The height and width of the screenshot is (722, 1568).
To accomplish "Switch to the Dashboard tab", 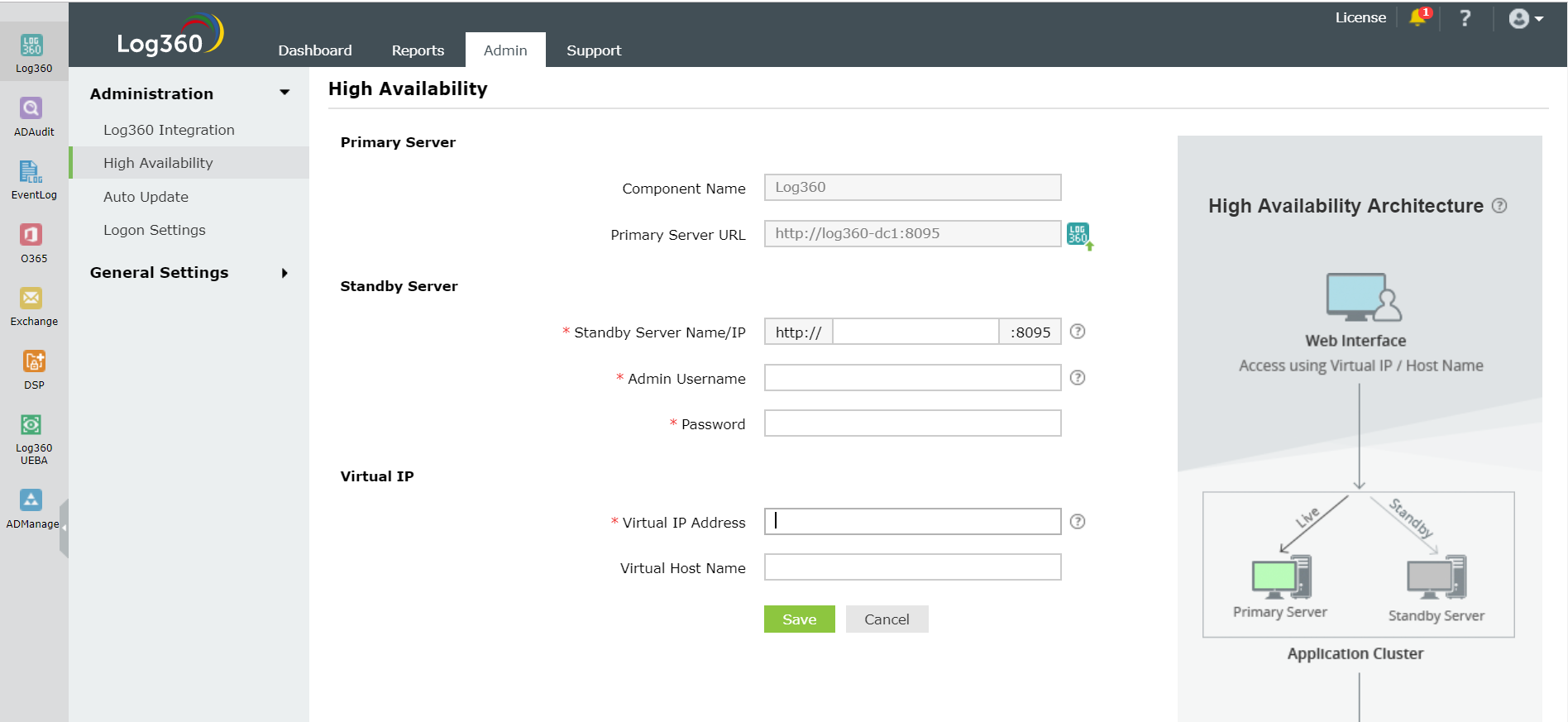I will click(315, 50).
